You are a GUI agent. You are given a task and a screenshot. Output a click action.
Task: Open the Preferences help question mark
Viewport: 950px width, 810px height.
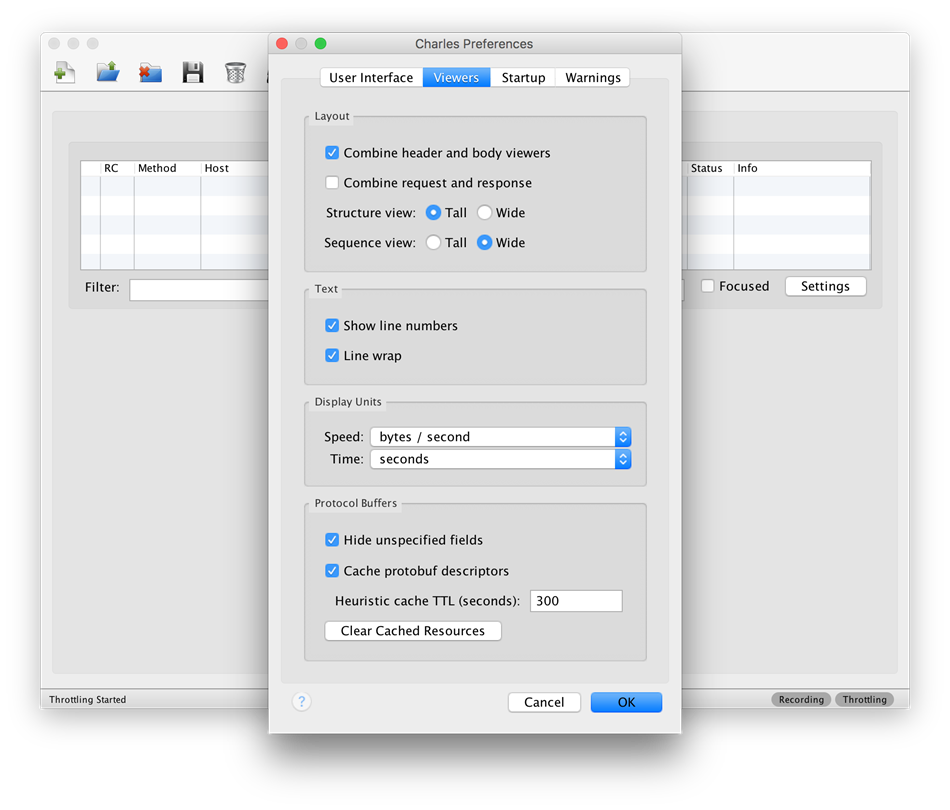point(302,702)
